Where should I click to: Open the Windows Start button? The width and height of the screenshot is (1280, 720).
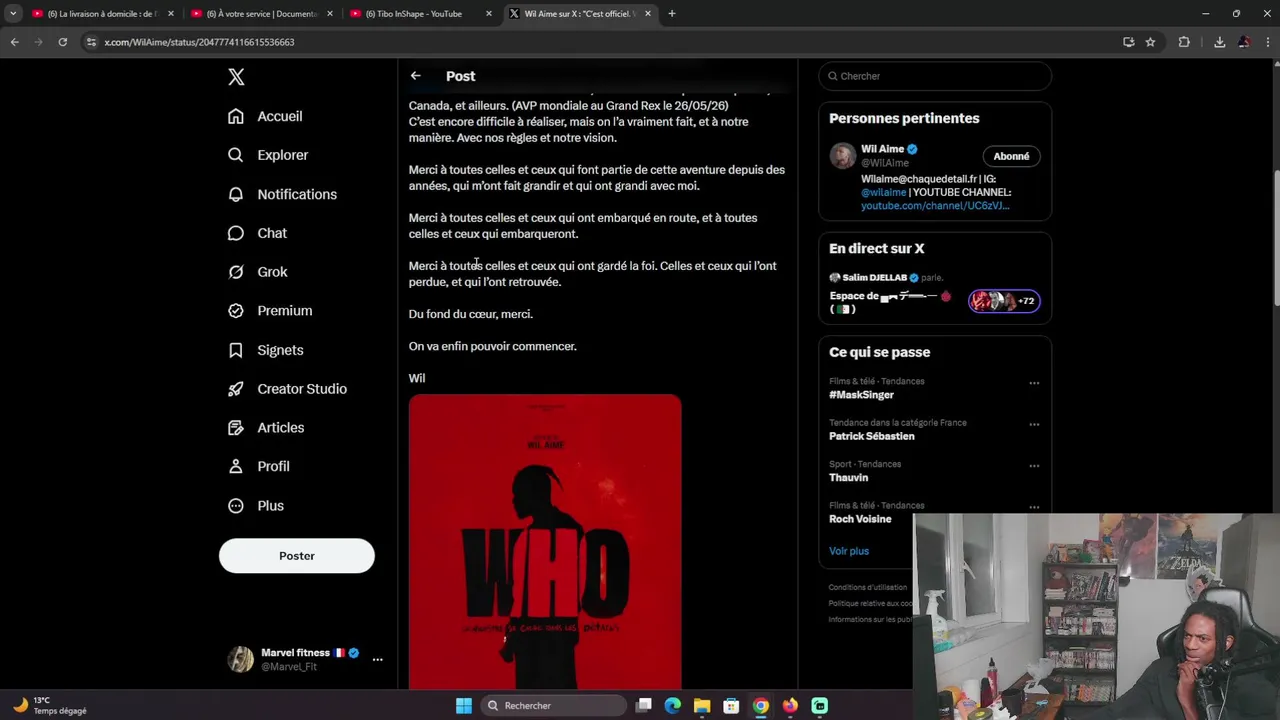click(464, 706)
